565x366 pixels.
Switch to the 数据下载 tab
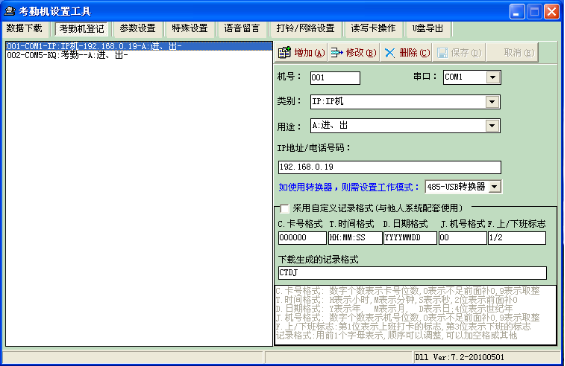(25, 28)
